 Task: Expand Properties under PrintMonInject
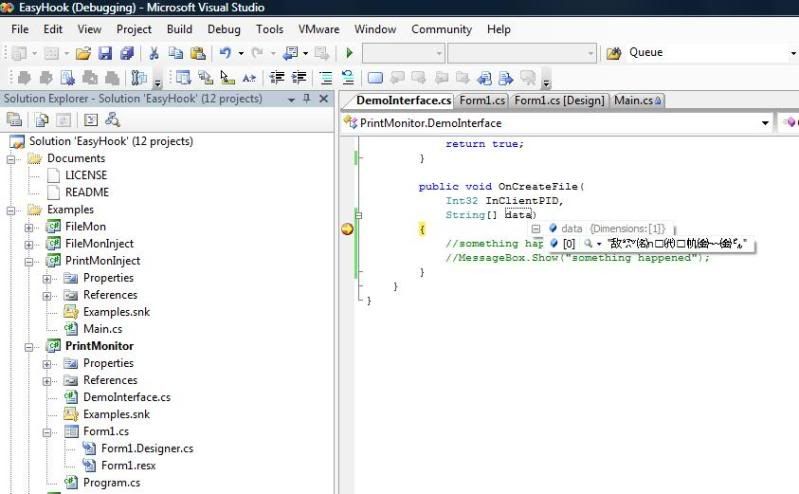tap(47, 279)
